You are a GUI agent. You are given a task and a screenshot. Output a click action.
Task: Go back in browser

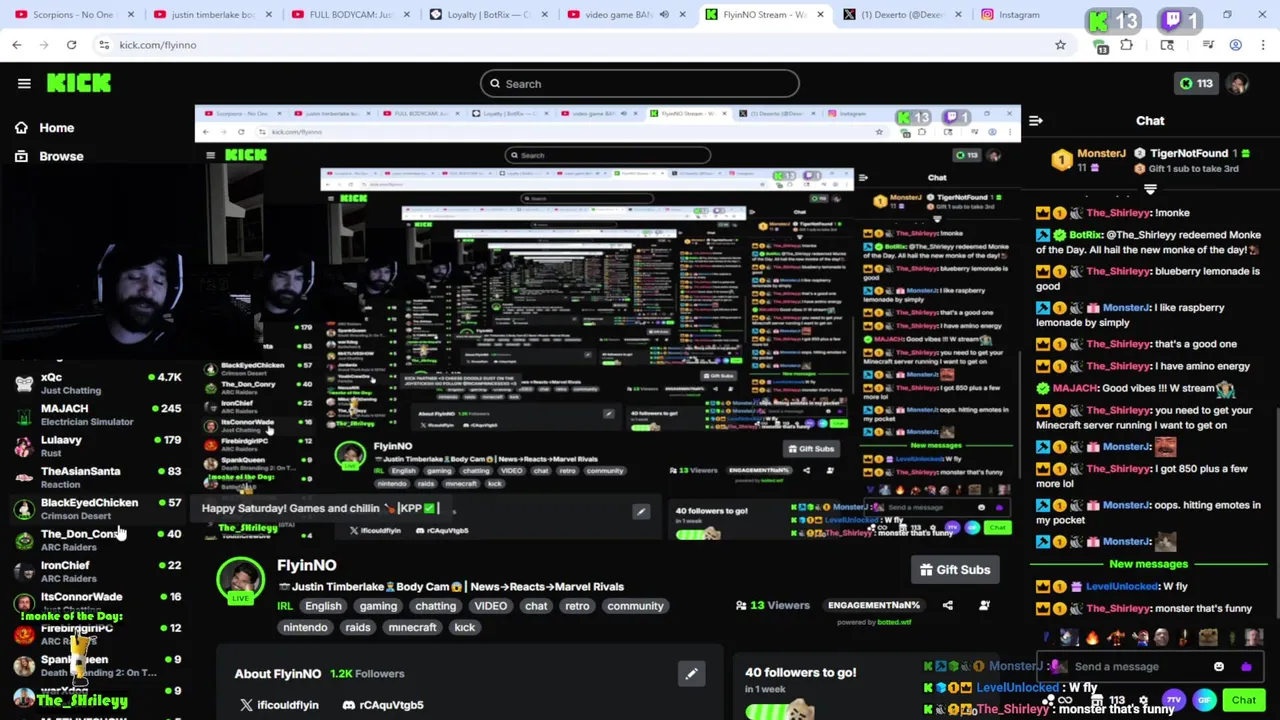pyautogui.click(x=17, y=45)
